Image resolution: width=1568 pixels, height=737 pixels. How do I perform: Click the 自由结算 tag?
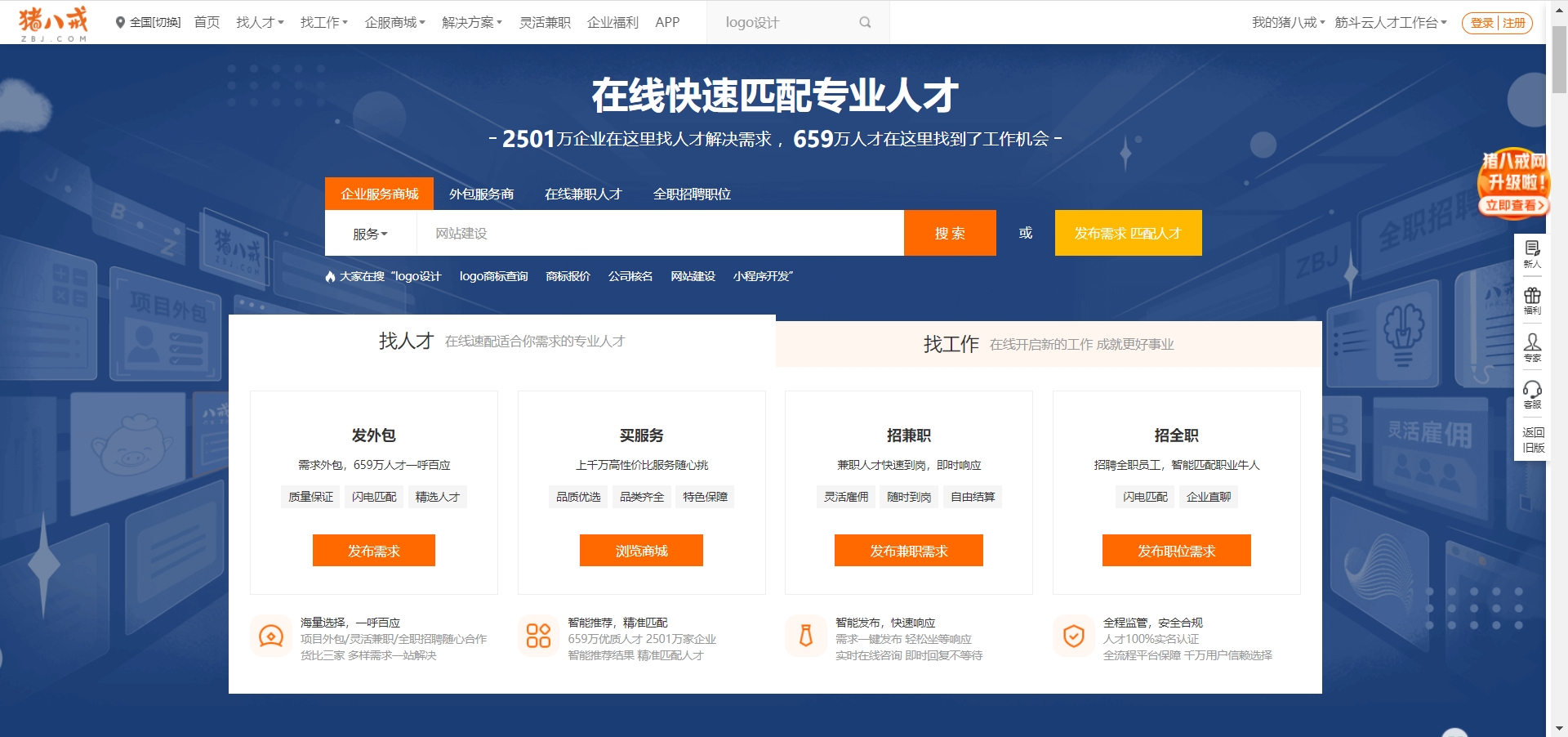[x=973, y=497]
